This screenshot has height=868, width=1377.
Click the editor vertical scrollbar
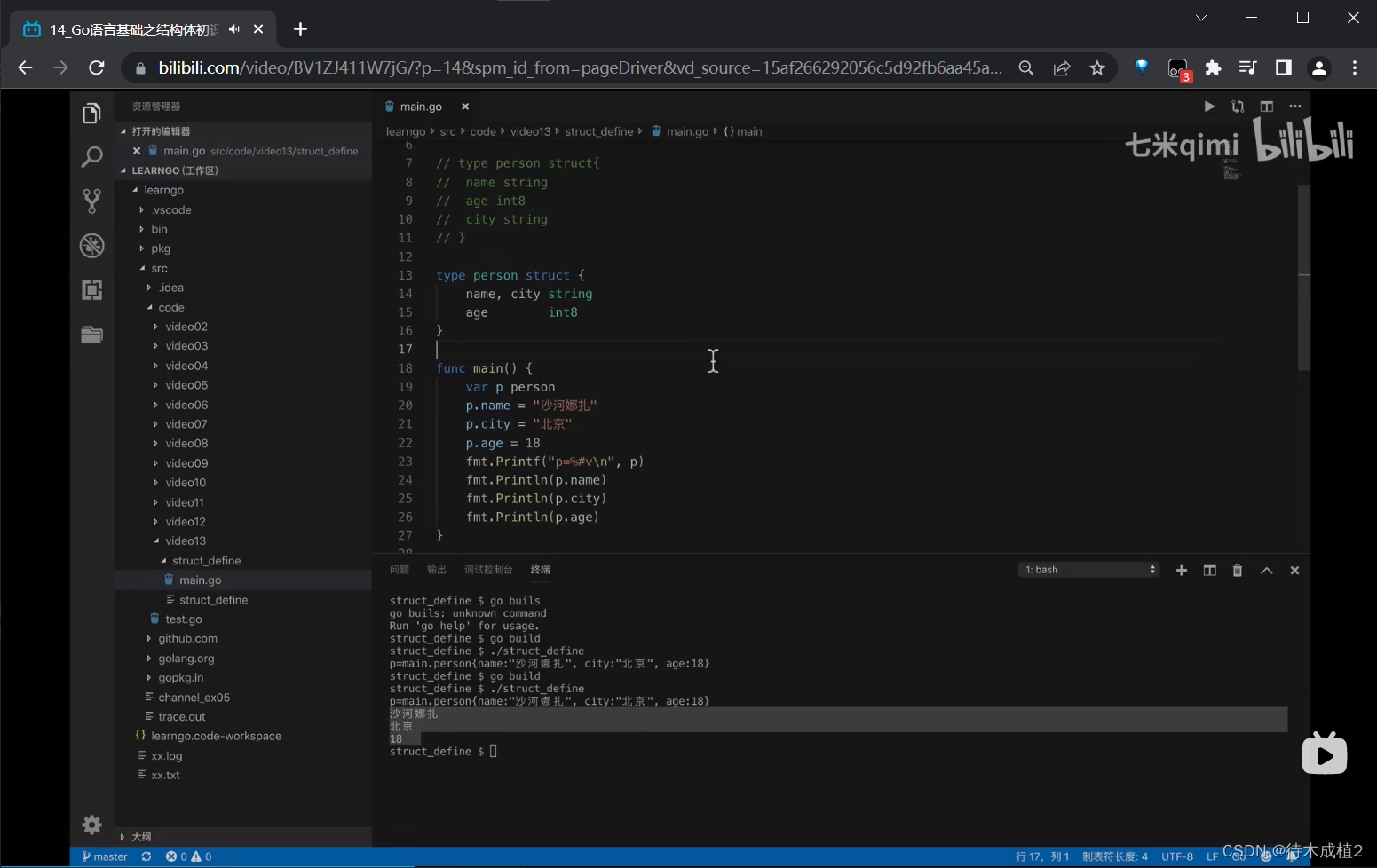(x=1304, y=277)
